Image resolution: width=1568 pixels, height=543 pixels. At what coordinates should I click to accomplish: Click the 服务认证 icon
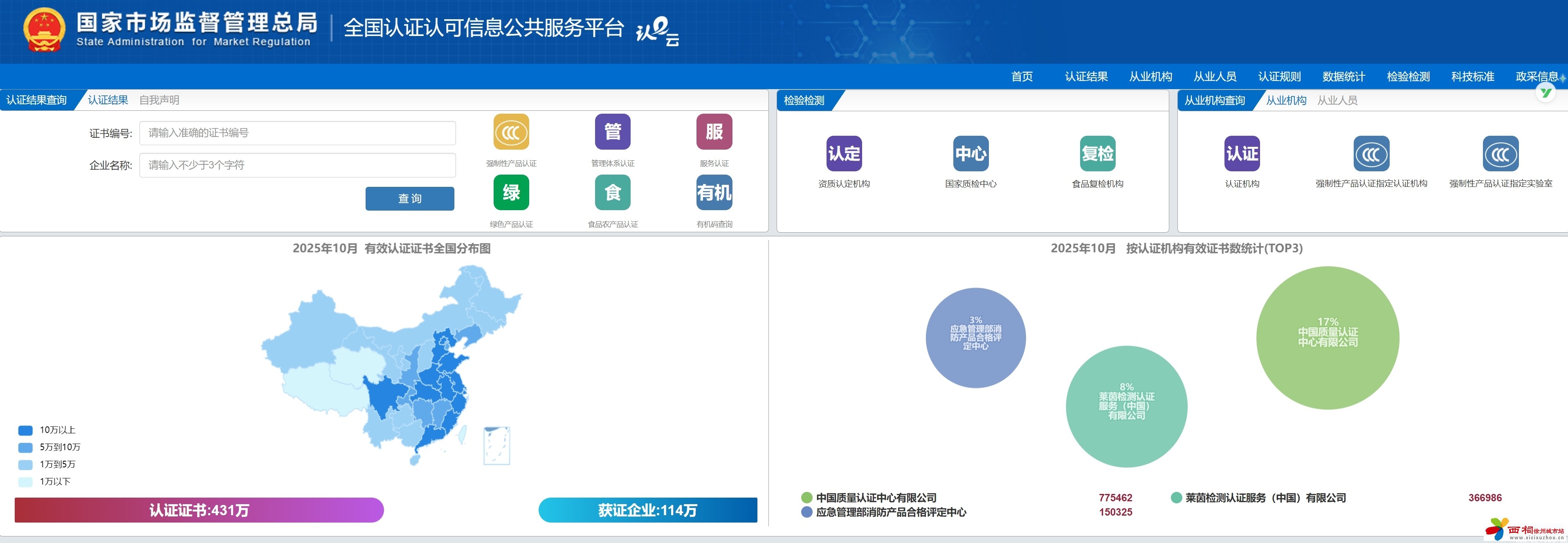[713, 132]
